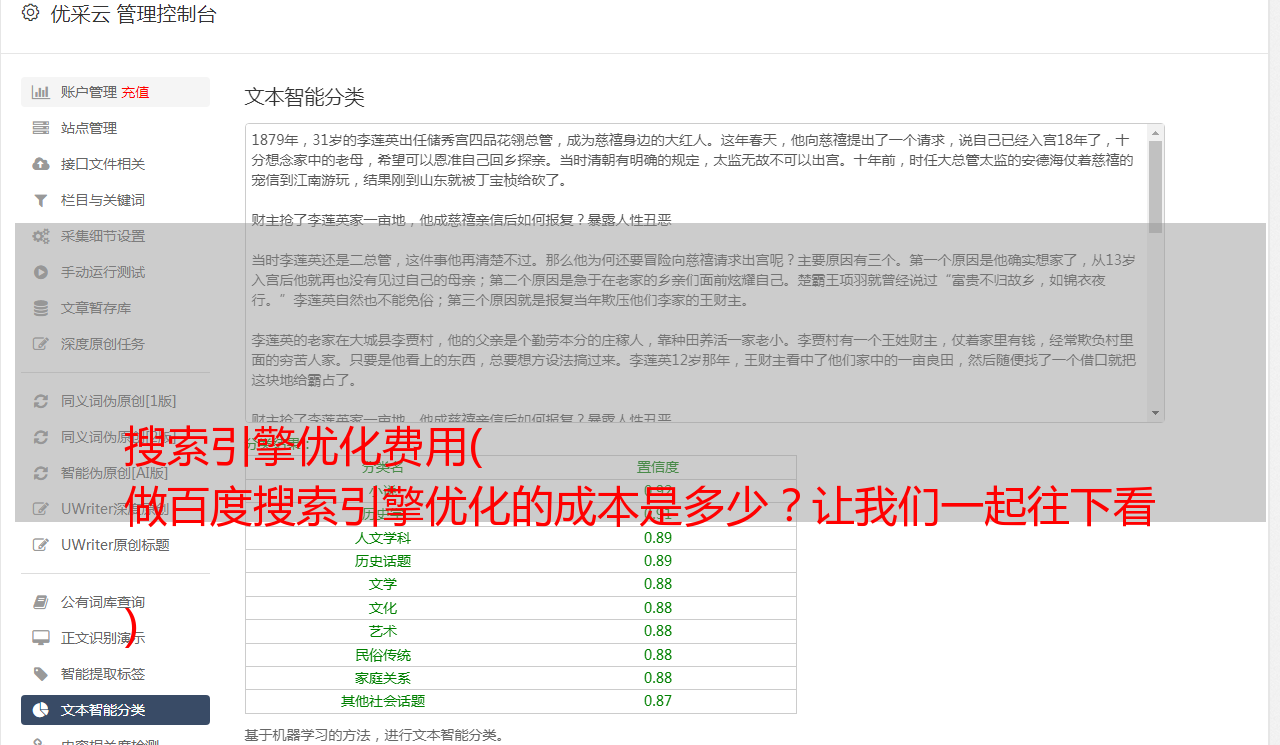Open 深度原创任务 in the sidebar
Screen dimensions: 1280x745
(x=103, y=344)
